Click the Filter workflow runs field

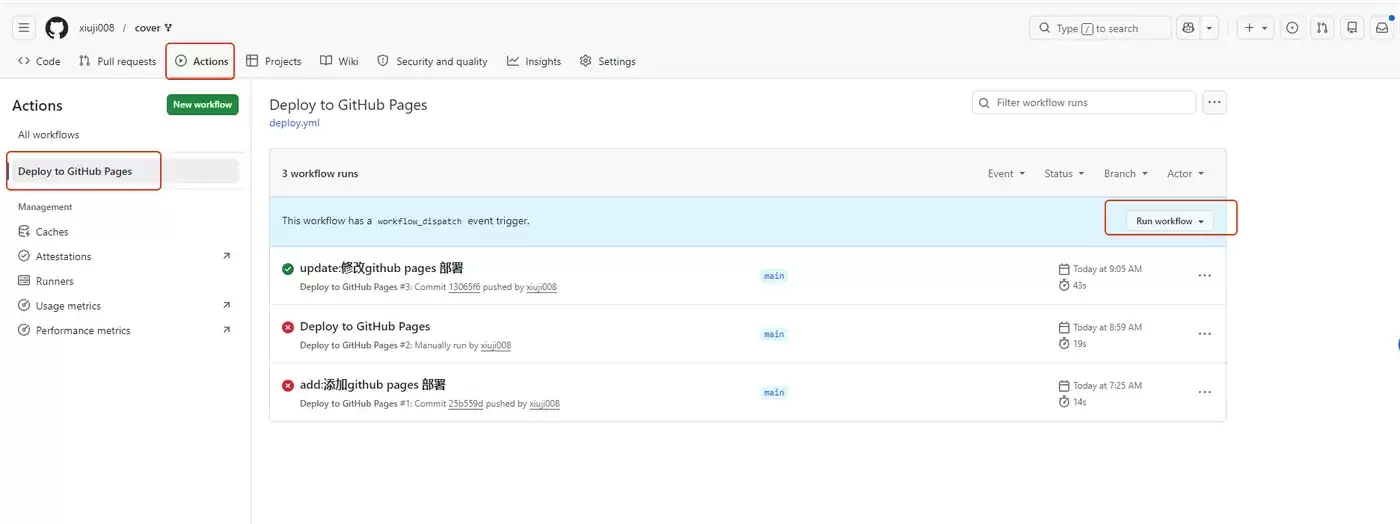point(1084,102)
